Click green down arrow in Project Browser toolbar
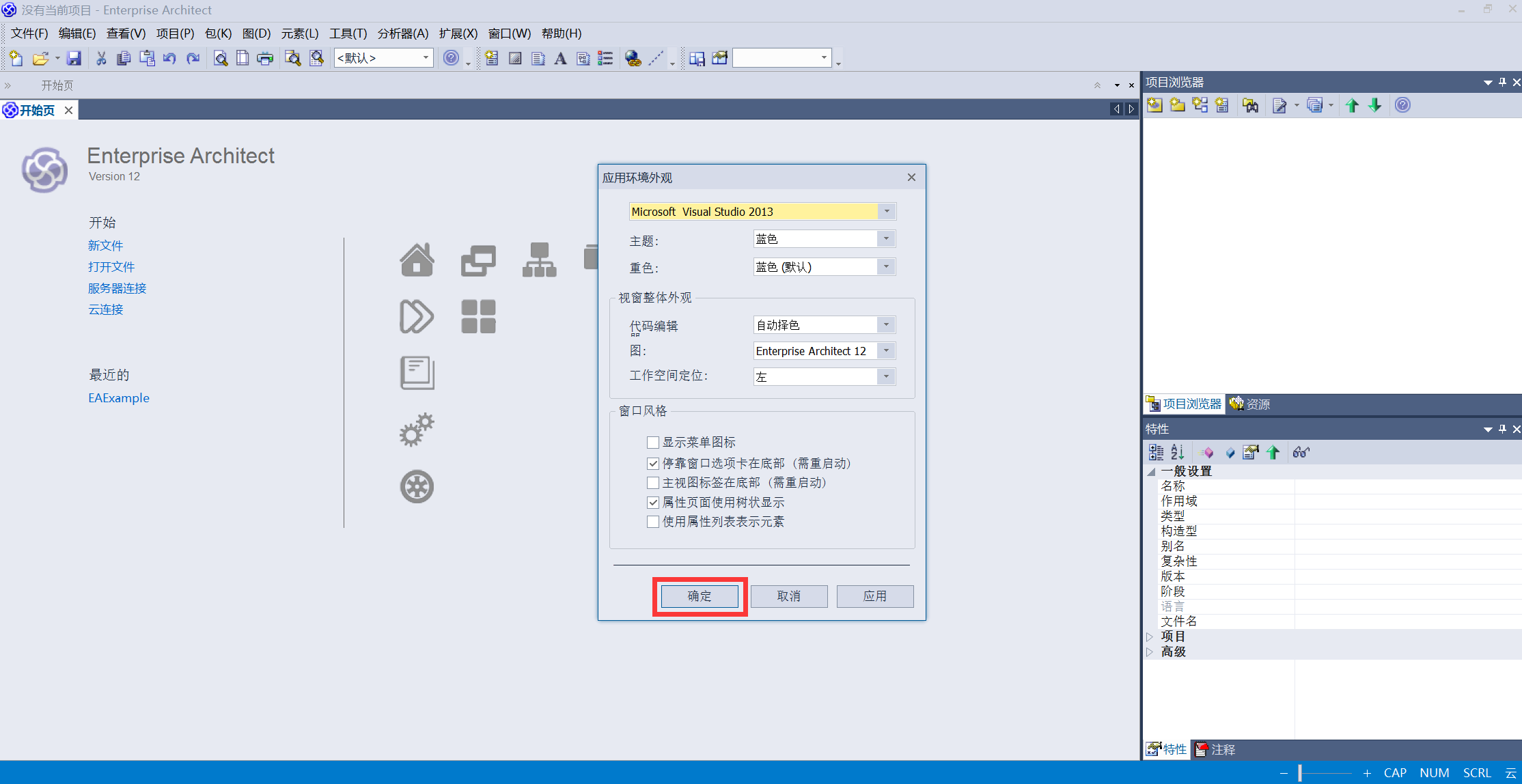 click(x=1375, y=105)
